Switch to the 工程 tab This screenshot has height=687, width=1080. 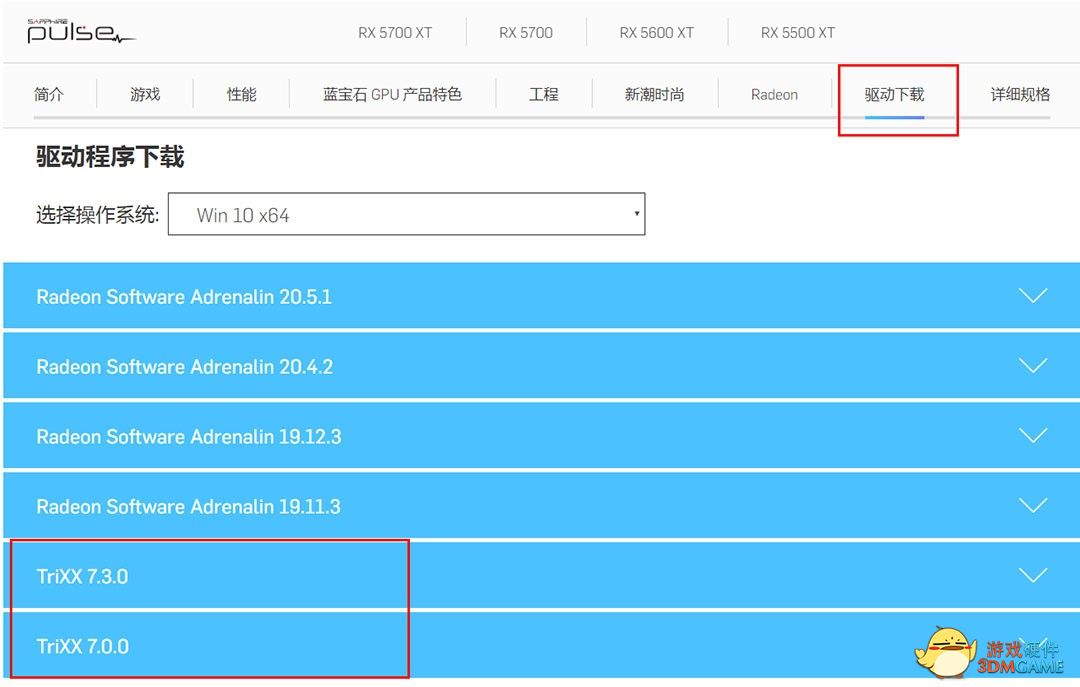[x=543, y=94]
